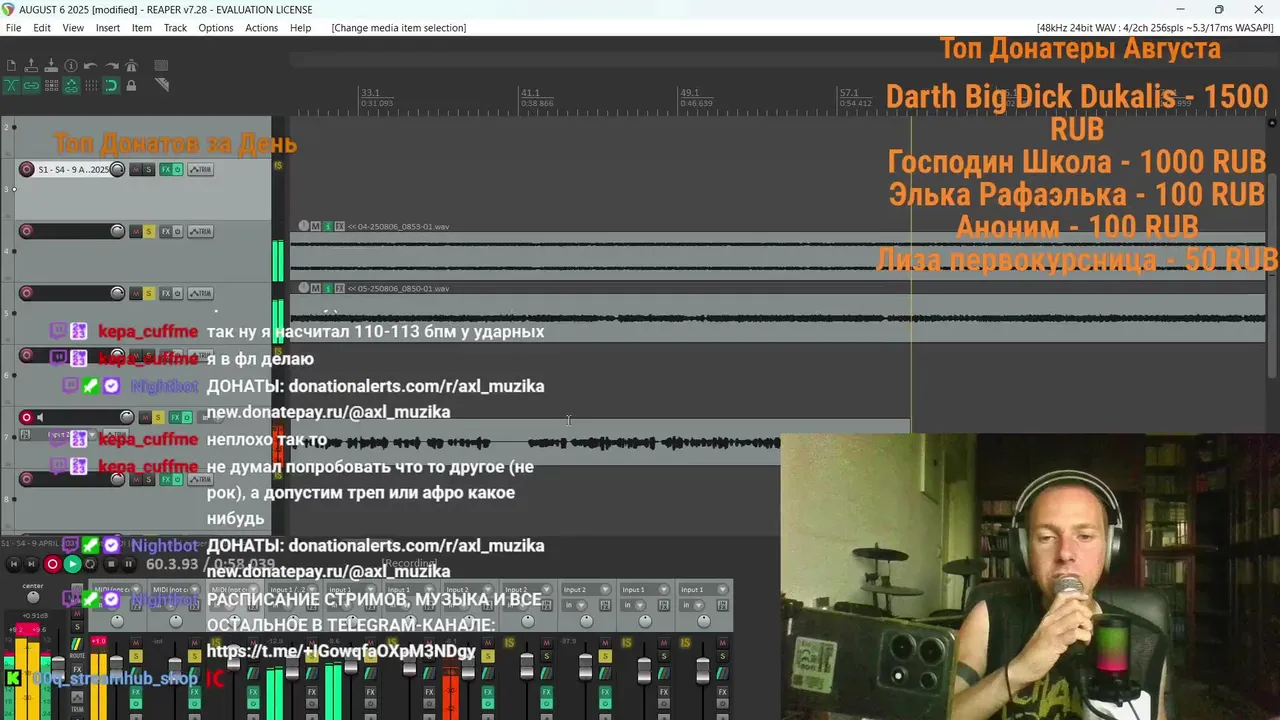
Task: Click Go to end transport button
Action: pos(32,564)
